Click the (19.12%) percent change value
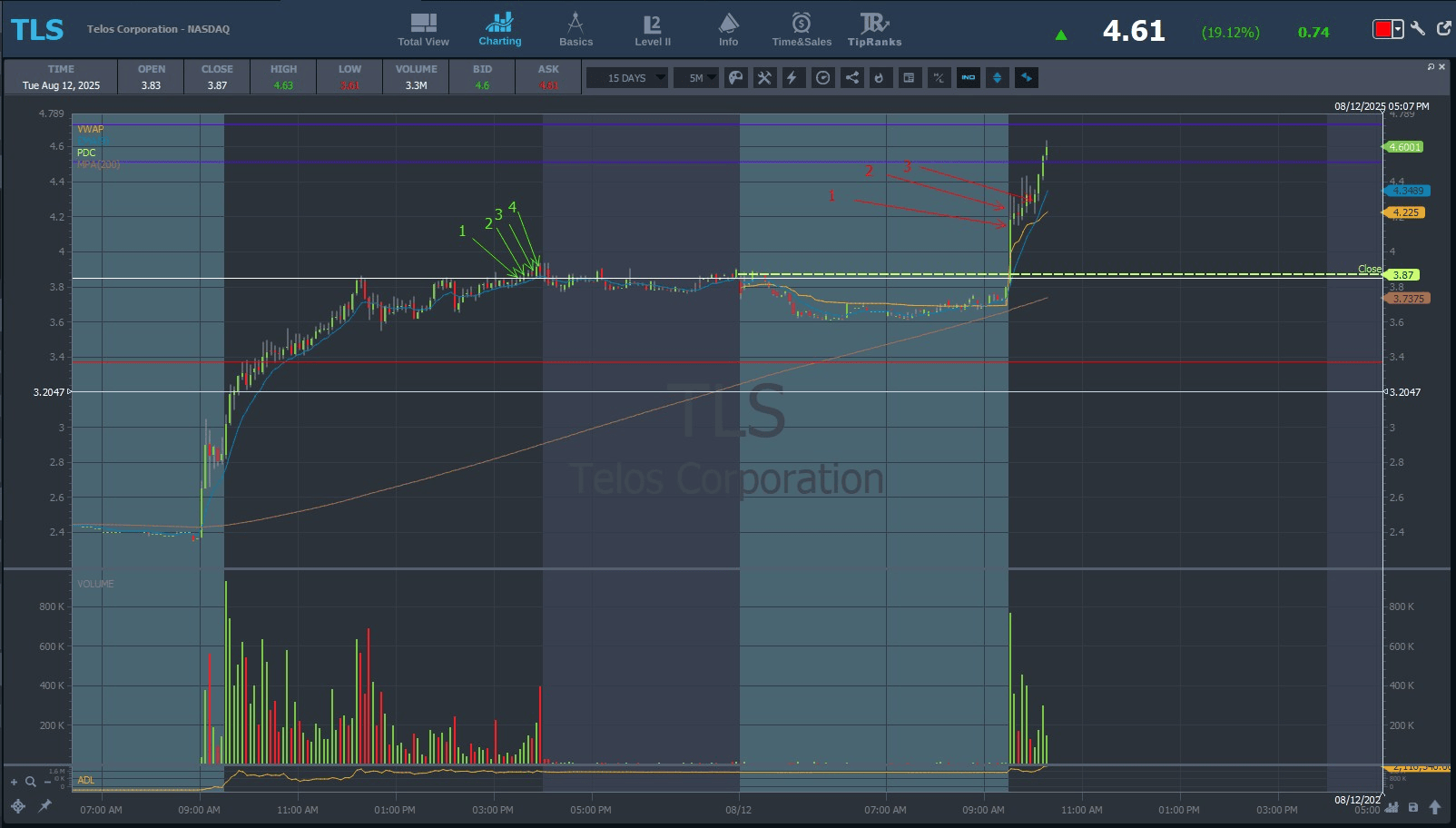The width and height of the screenshot is (1456, 828). (1230, 32)
